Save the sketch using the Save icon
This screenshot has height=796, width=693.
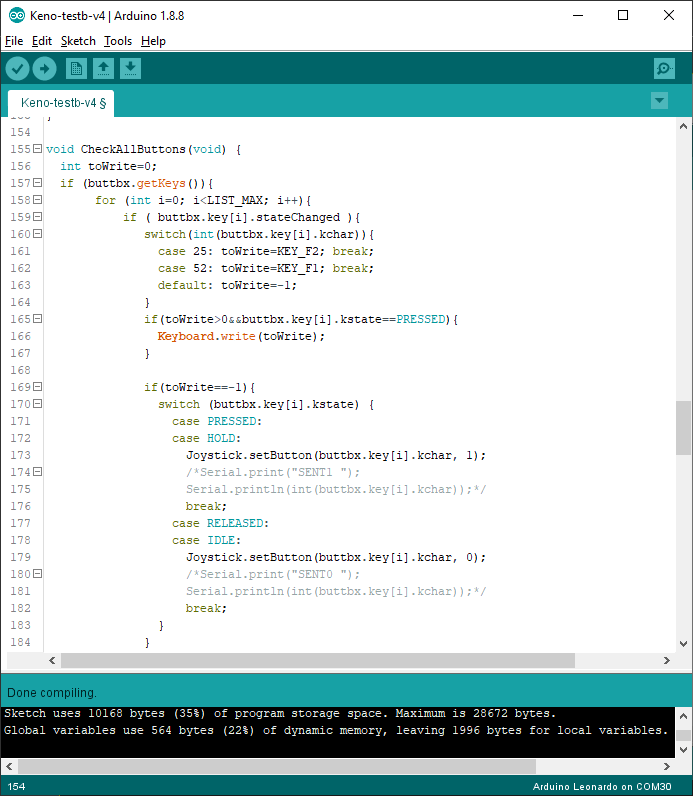(130, 68)
